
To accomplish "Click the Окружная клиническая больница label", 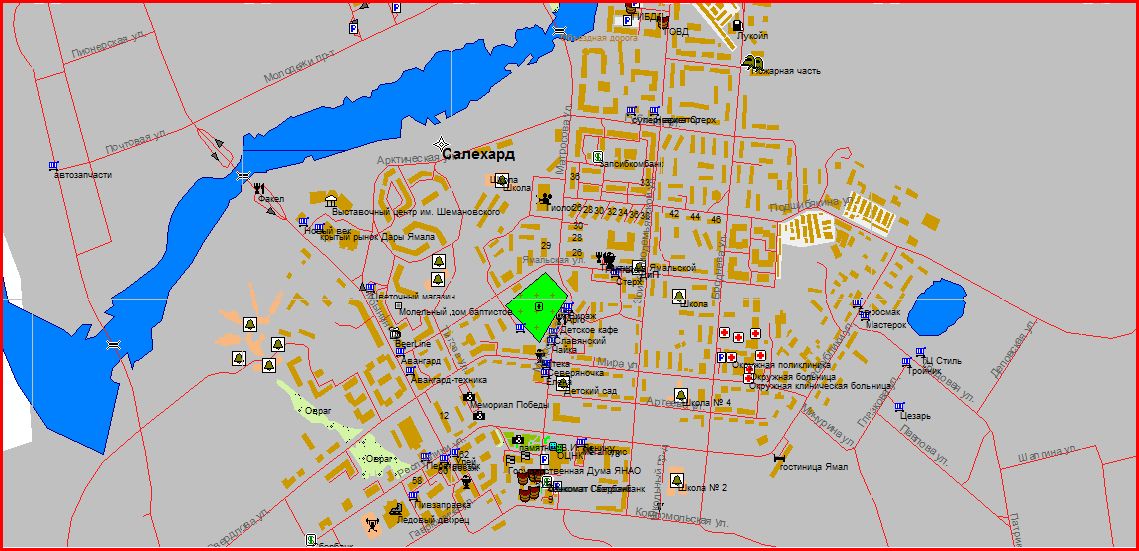I will coord(819,386).
